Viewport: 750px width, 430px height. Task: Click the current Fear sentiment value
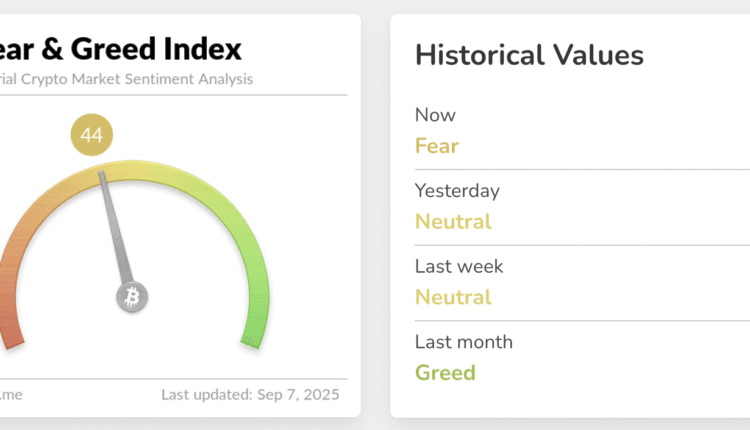coord(437,146)
